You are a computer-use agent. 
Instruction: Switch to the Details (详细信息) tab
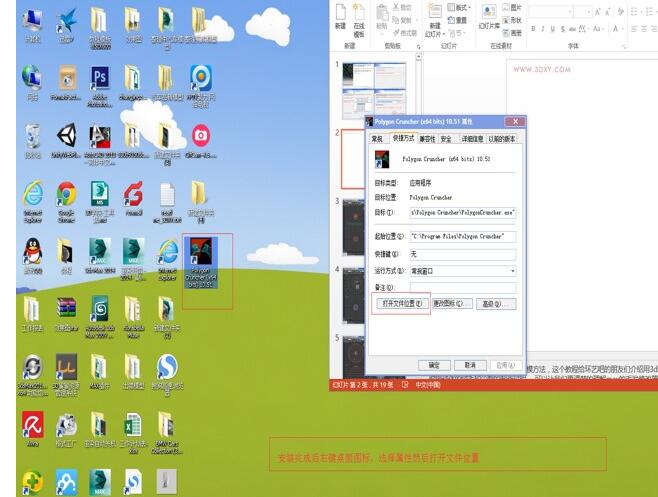coord(472,139)
